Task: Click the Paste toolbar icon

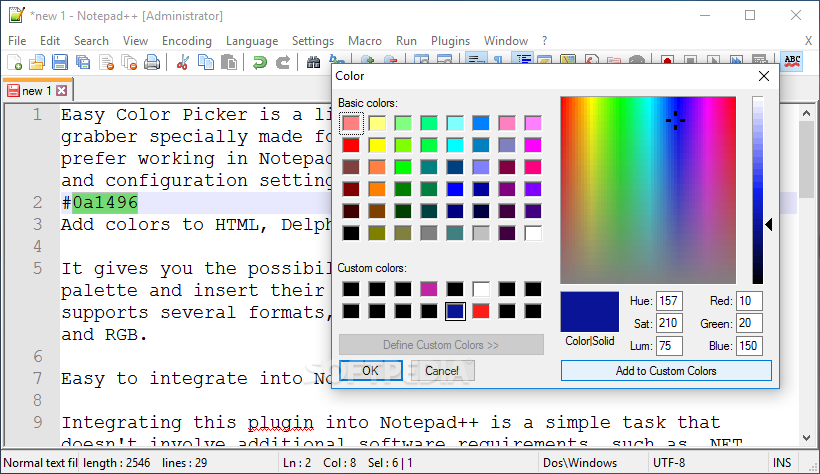Action: 228,62
